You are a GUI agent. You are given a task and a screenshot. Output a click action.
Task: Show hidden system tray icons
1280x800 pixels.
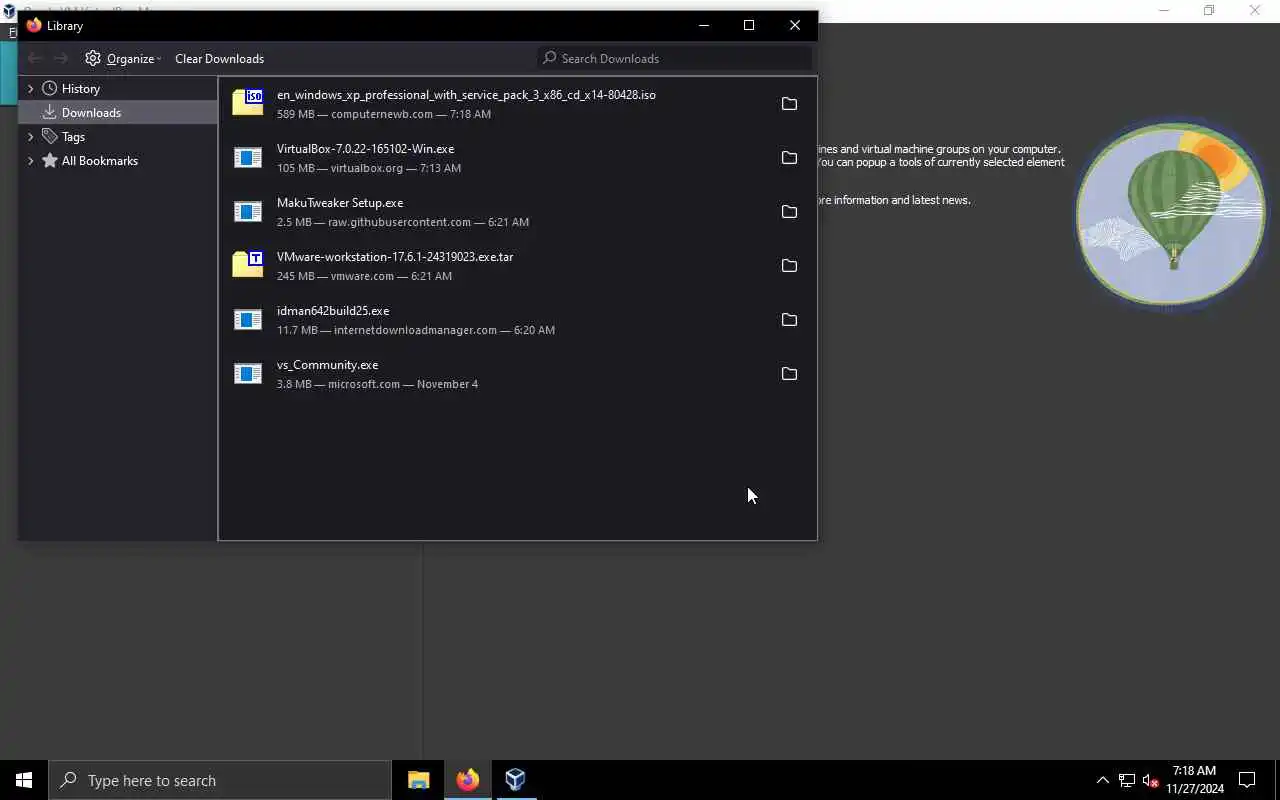[x=1102, y=780]
